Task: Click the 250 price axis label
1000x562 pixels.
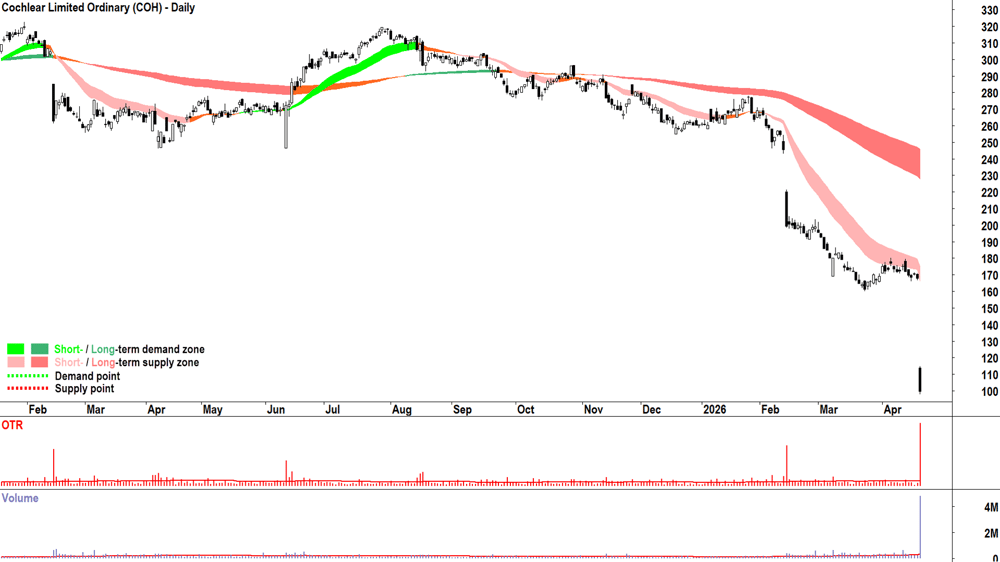Action: click(x=990, y=144)
